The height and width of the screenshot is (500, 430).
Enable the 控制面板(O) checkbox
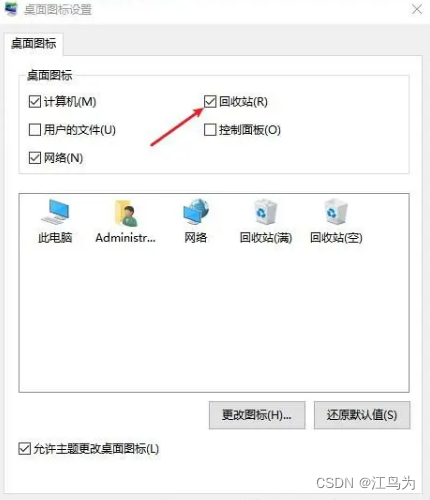[210, 130]
